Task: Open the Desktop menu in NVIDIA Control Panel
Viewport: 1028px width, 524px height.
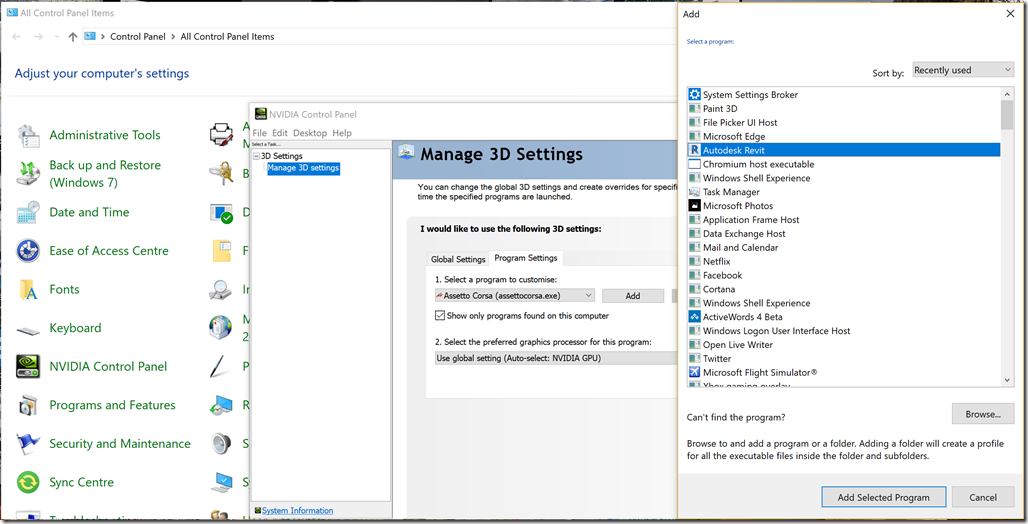Action: [310, 133]
